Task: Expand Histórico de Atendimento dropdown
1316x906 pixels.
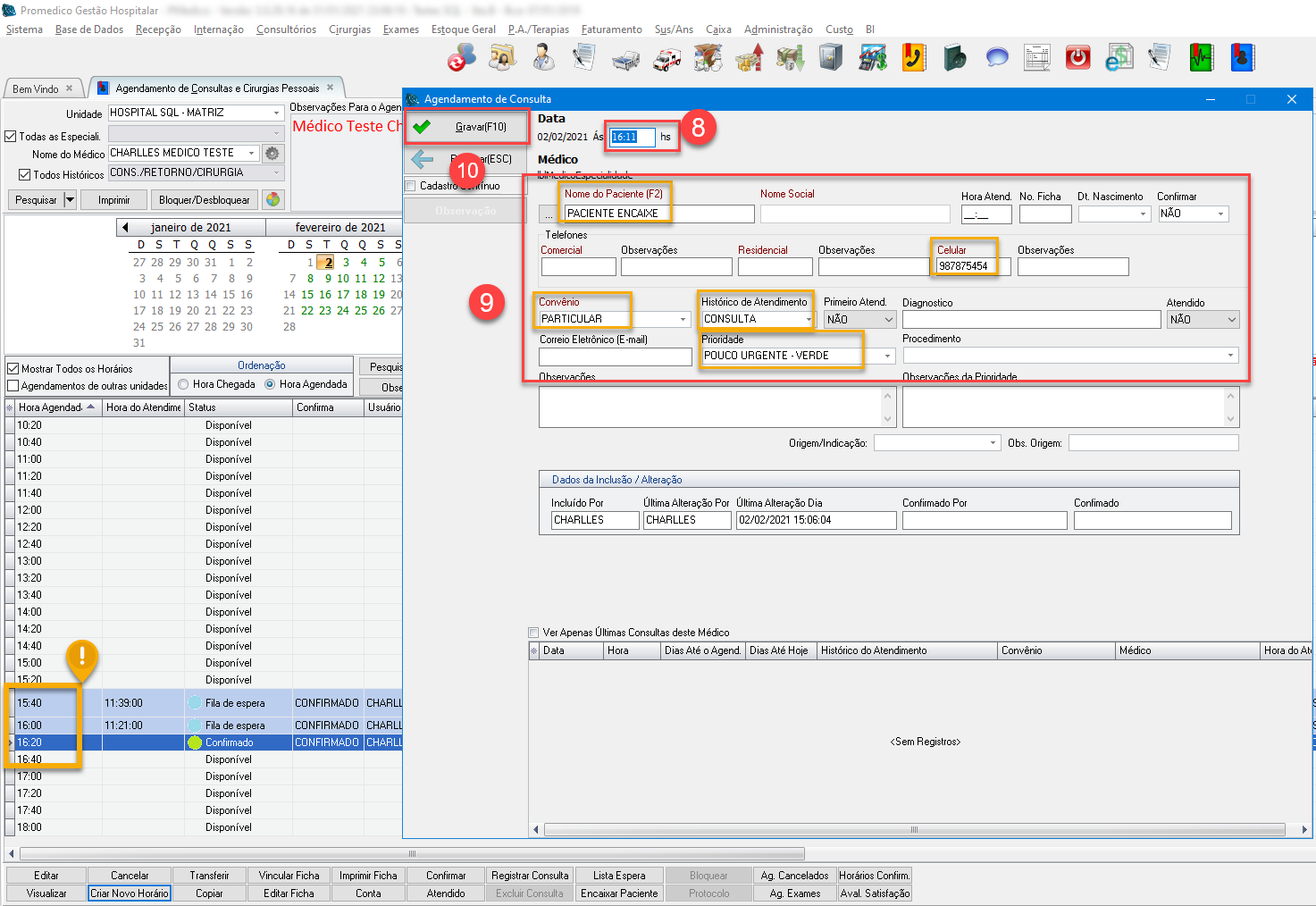Action: (x=809, y=319)
